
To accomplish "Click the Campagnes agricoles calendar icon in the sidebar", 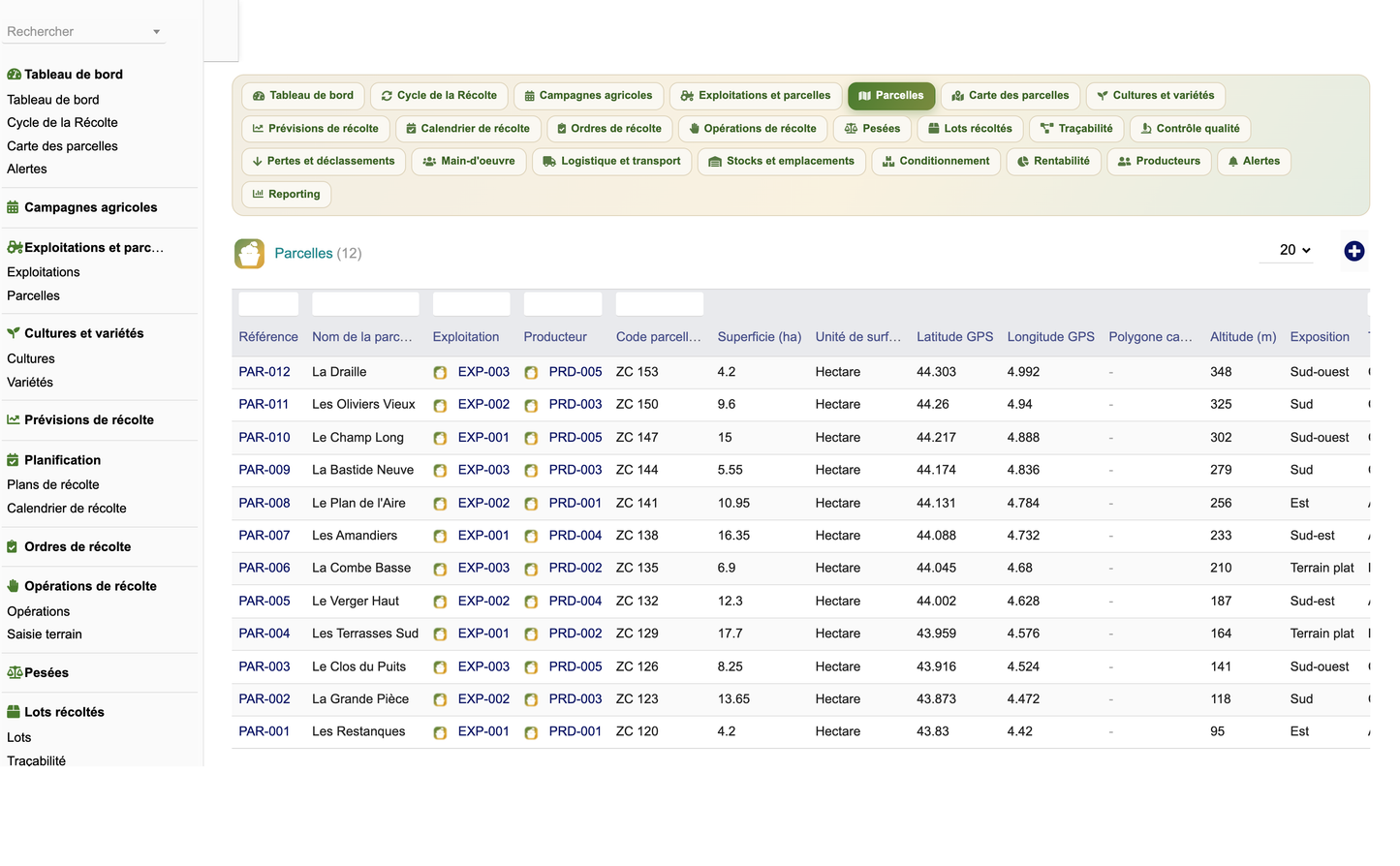I will pyautogui.click(x=13, y=207).
